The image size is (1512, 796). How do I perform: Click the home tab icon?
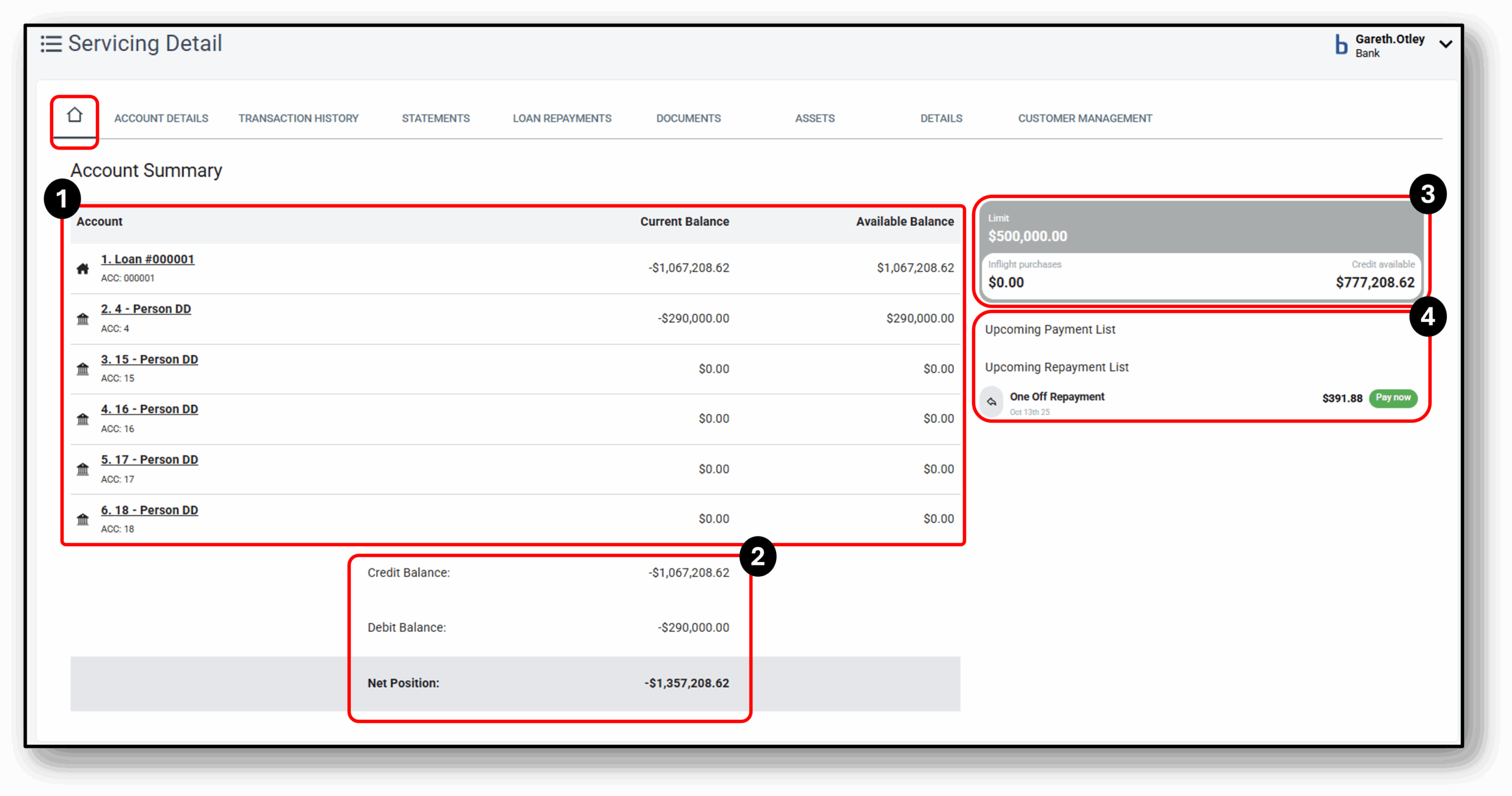74,115
